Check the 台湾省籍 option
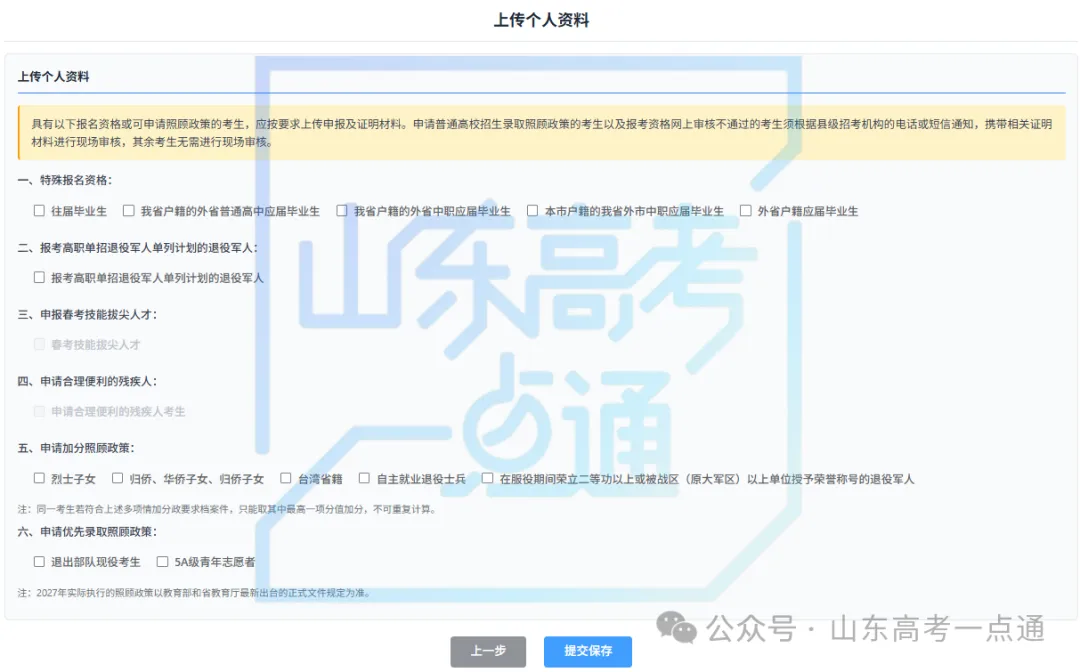 286,478
